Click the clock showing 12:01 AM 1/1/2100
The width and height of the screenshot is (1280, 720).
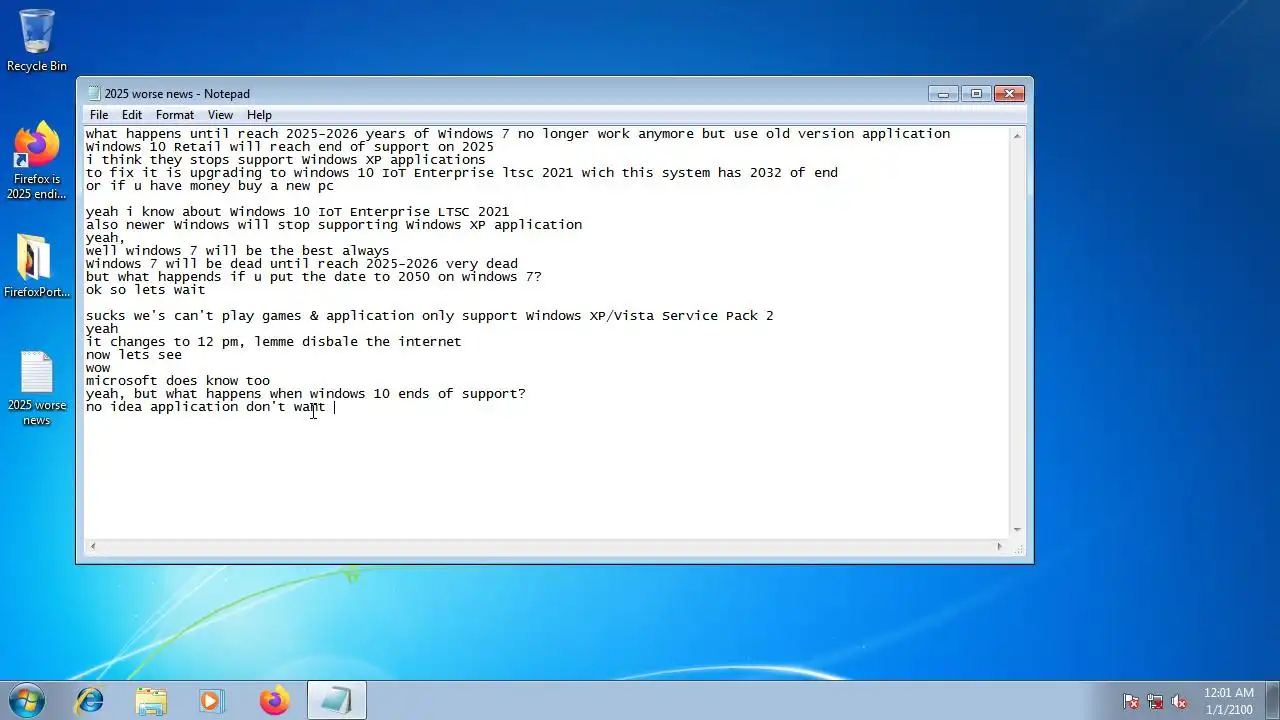click(1228, 701)
